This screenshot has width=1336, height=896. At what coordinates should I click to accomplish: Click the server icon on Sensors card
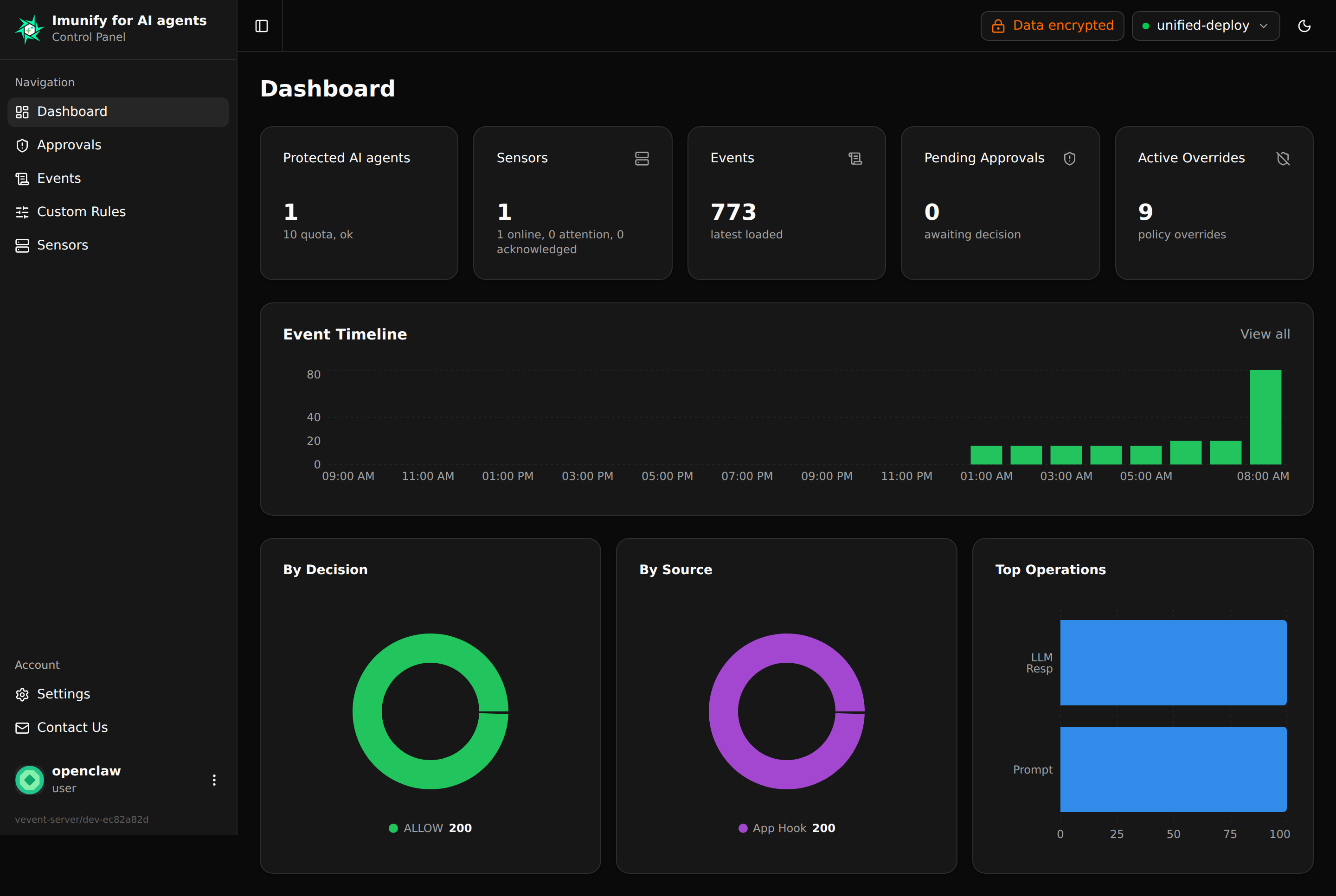[x=642, y=158]
